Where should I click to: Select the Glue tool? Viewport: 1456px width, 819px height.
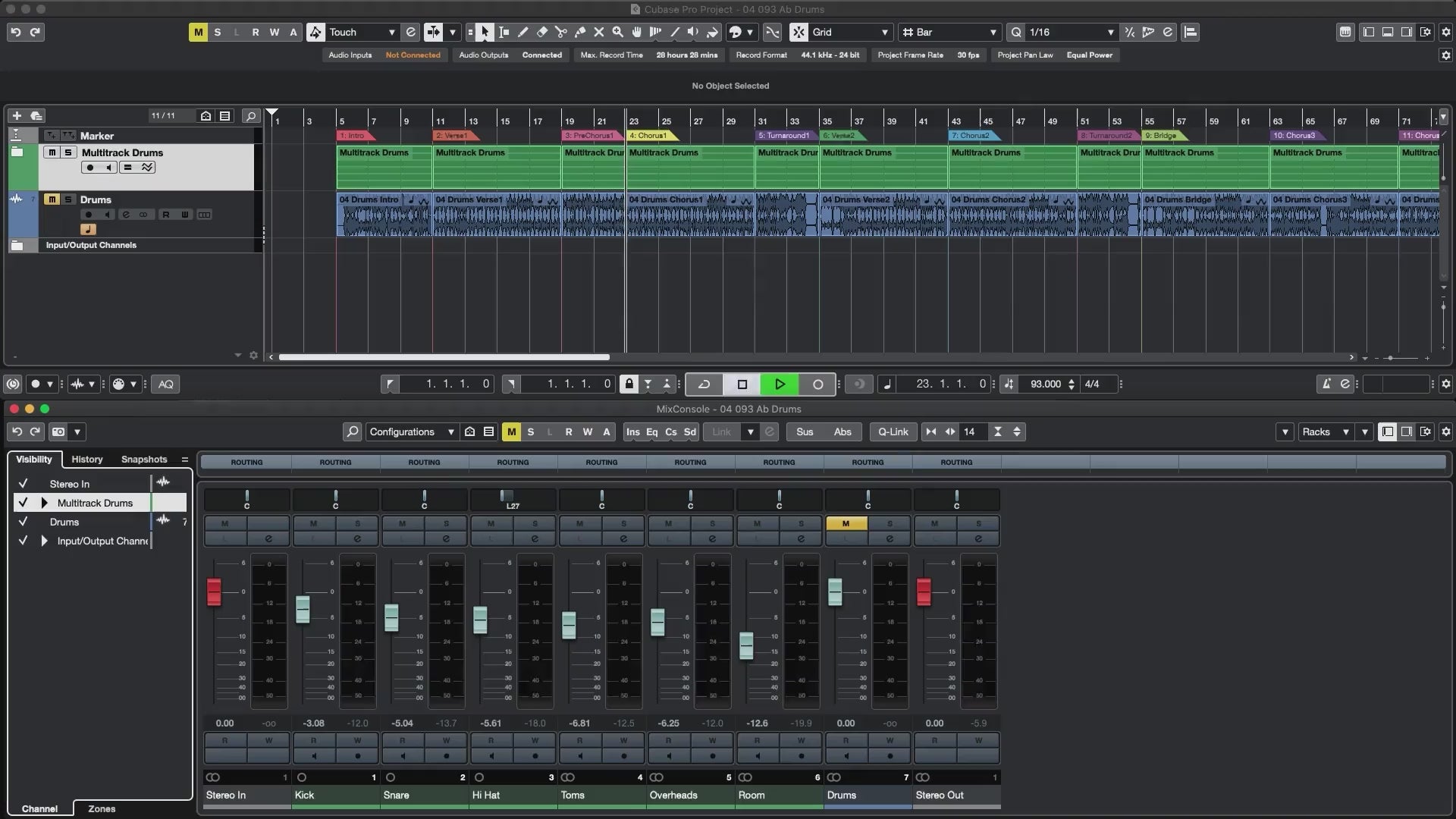pos(579,32)
